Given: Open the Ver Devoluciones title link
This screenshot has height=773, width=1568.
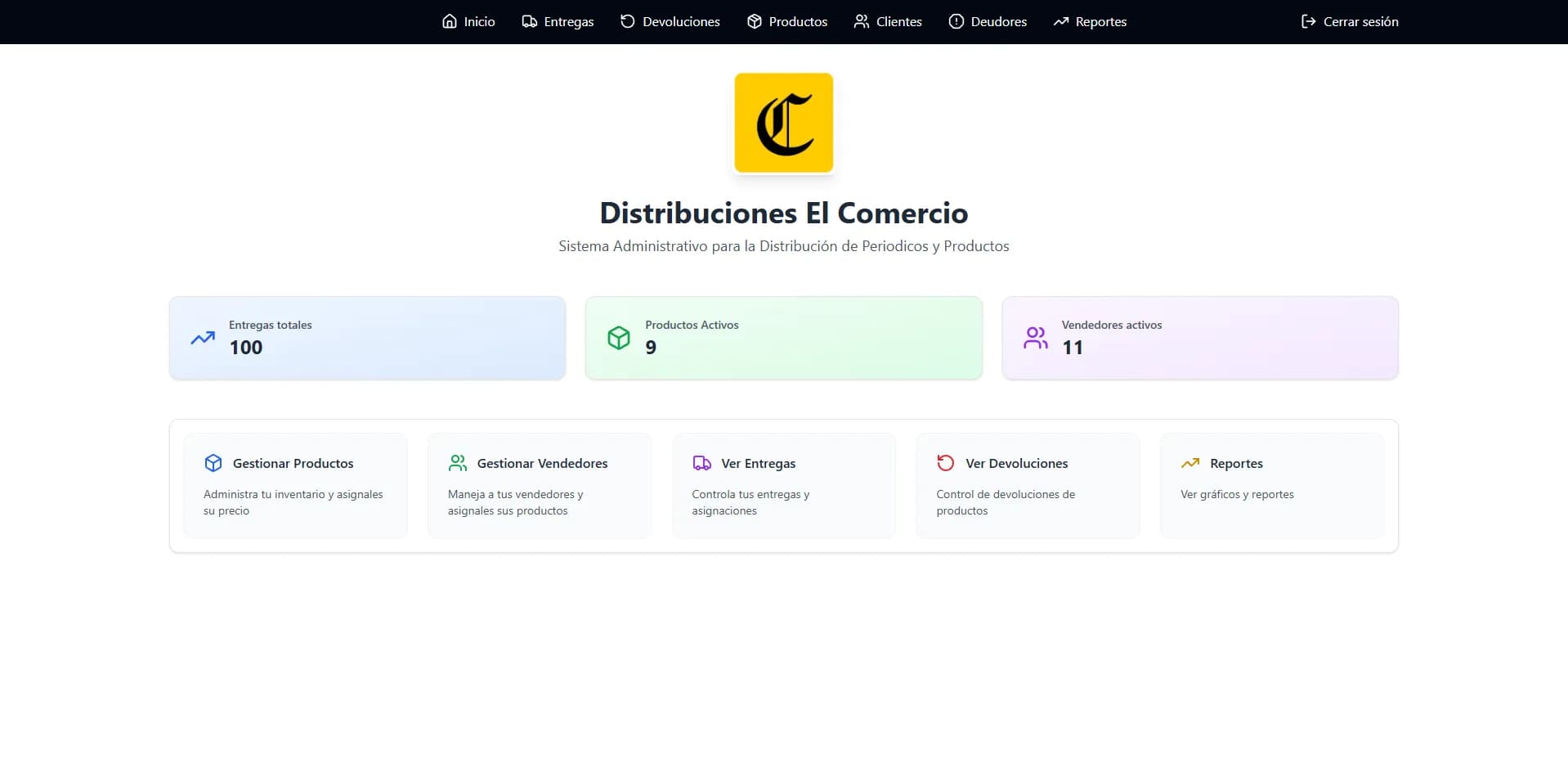Looking at the screenshot, I should (x=1016, y=463).
